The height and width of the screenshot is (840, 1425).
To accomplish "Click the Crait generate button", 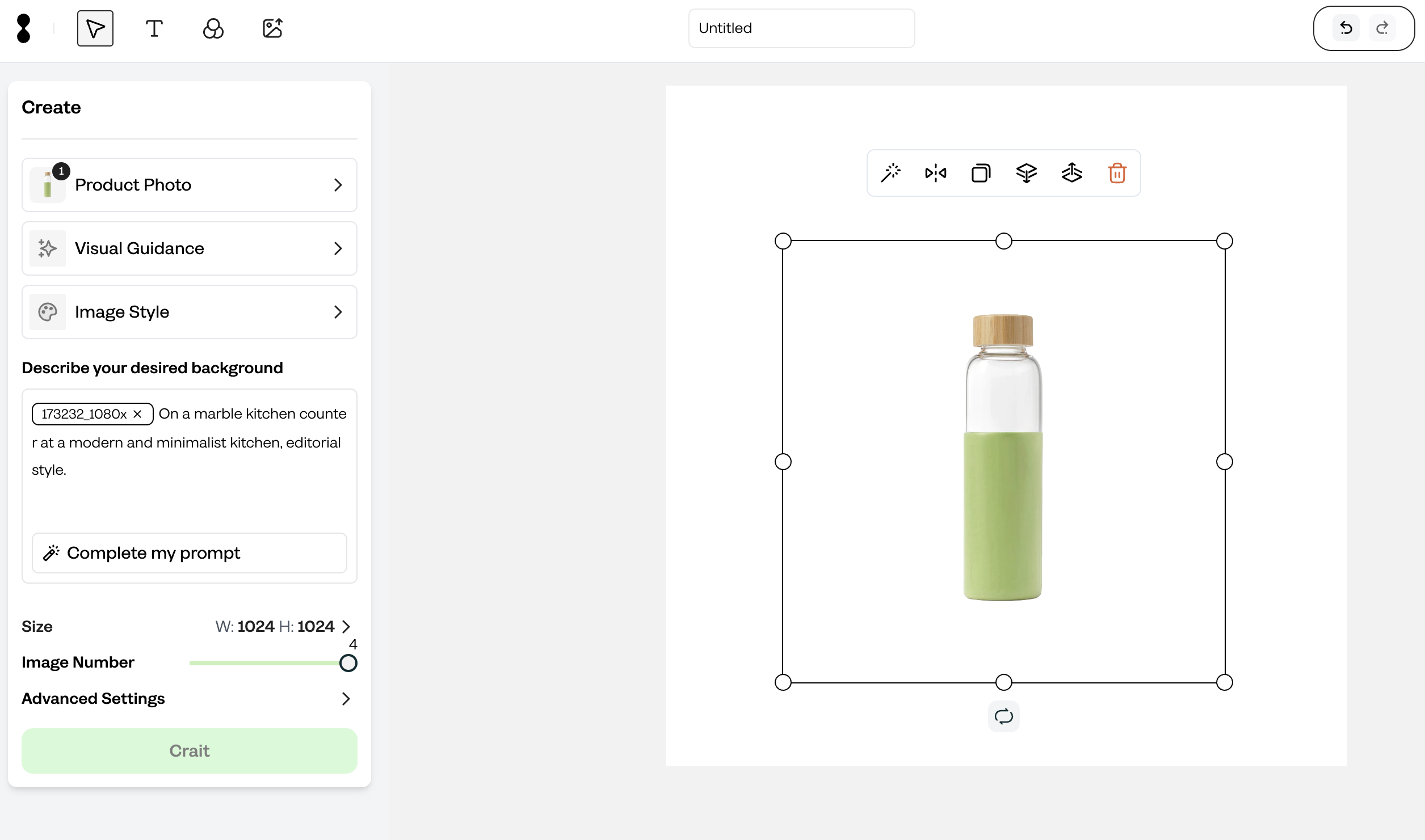I will coord(190,751).
